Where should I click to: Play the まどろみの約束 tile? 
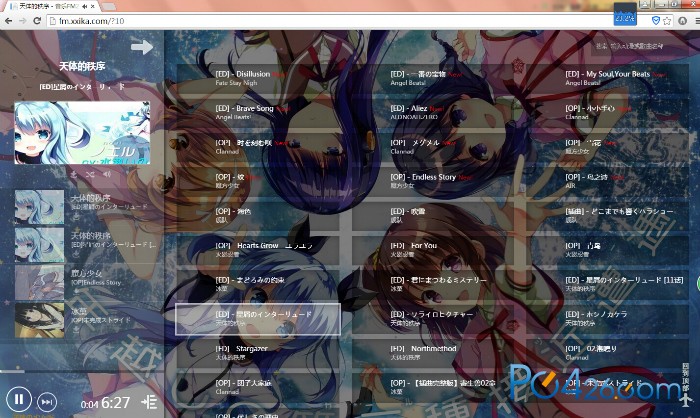(x=258, y=284)
